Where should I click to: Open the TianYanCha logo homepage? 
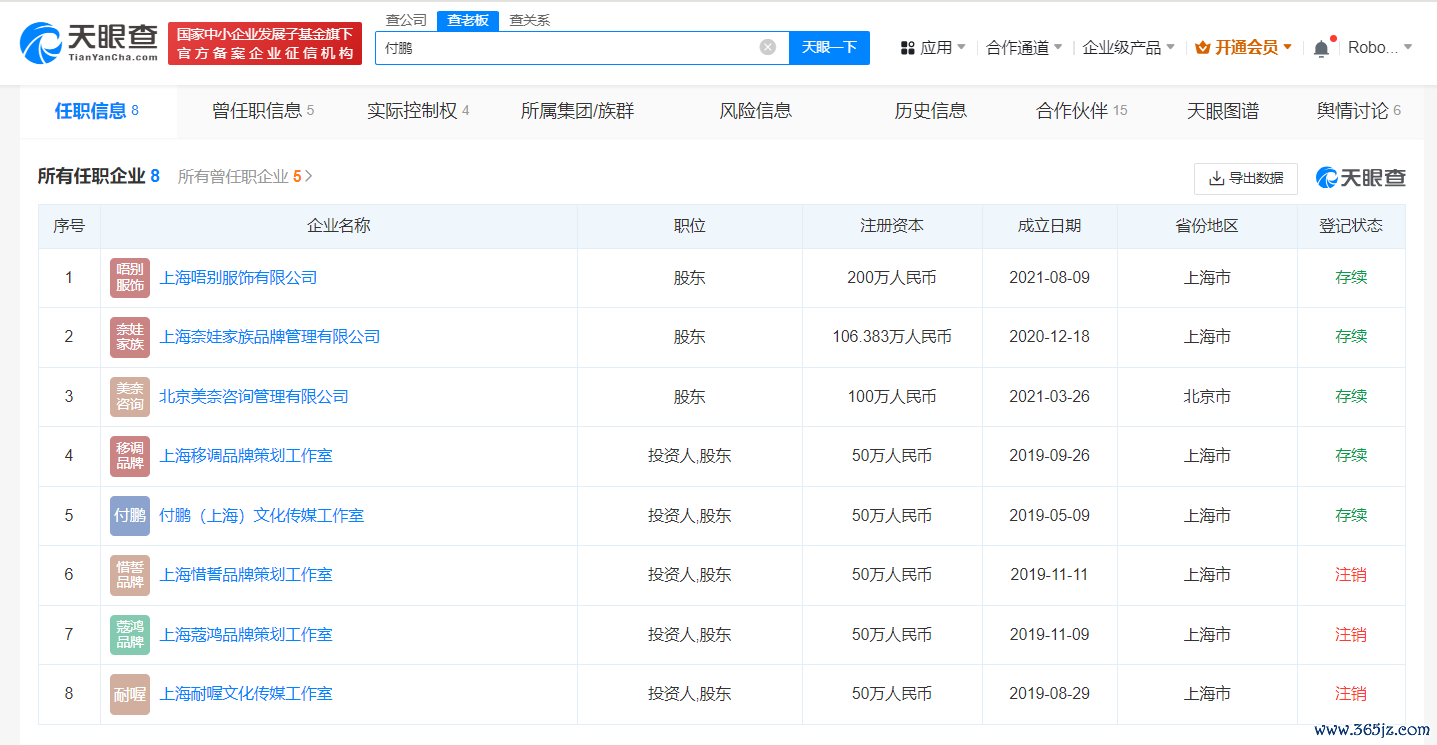point(88,42)
